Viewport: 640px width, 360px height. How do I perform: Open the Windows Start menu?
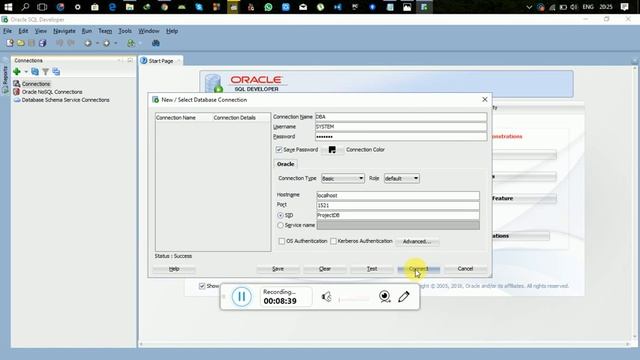(x=8, y=7)
